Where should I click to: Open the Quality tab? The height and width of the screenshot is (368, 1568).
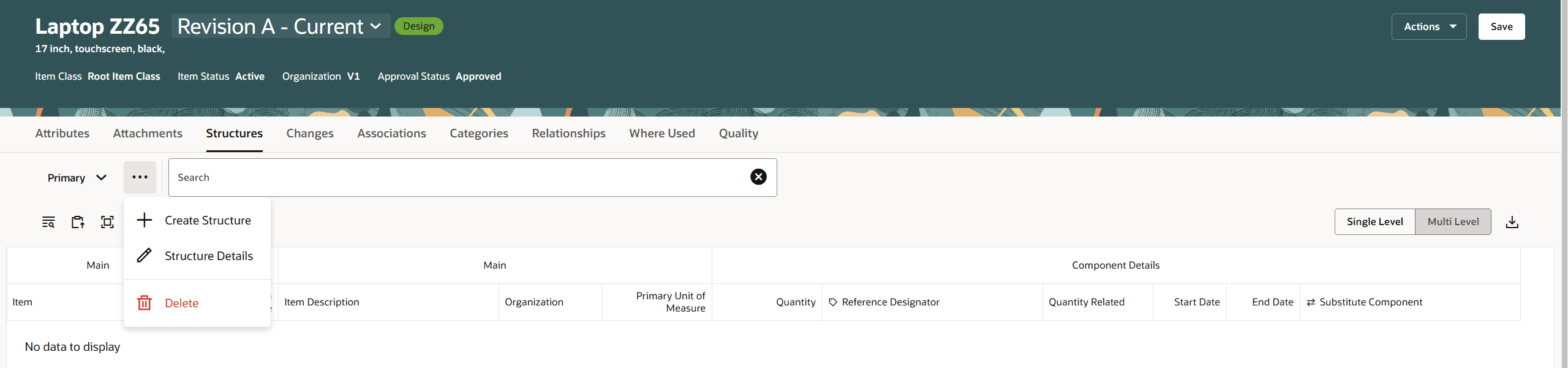coord(739,134)
